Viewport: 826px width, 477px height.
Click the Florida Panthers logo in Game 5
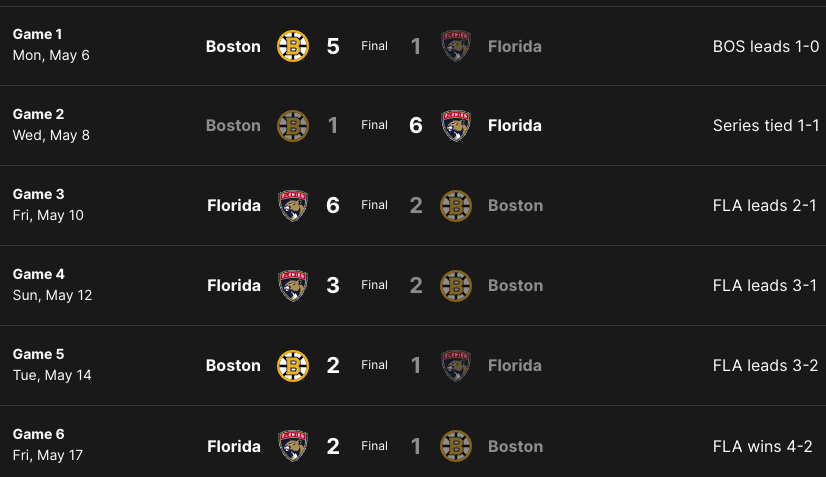[456, 366]
